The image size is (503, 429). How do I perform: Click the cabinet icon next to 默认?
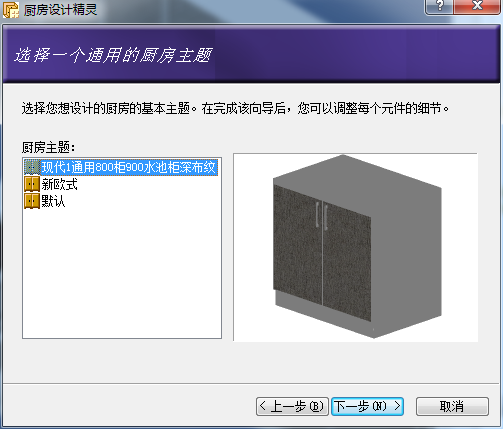tap(32, 201)
